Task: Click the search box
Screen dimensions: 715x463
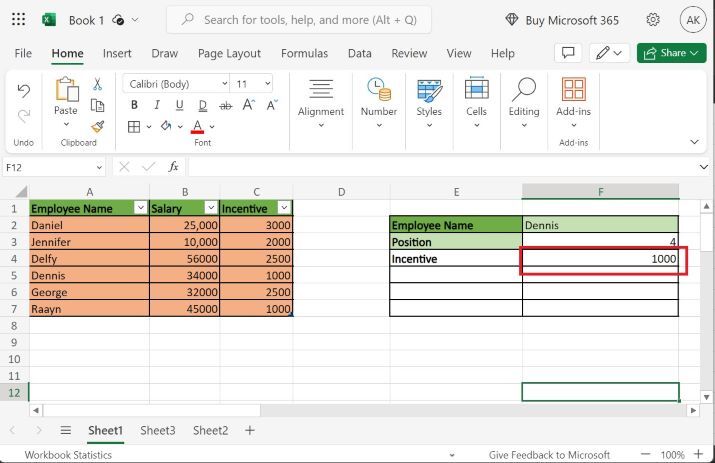Action: (x=299, y=20)
